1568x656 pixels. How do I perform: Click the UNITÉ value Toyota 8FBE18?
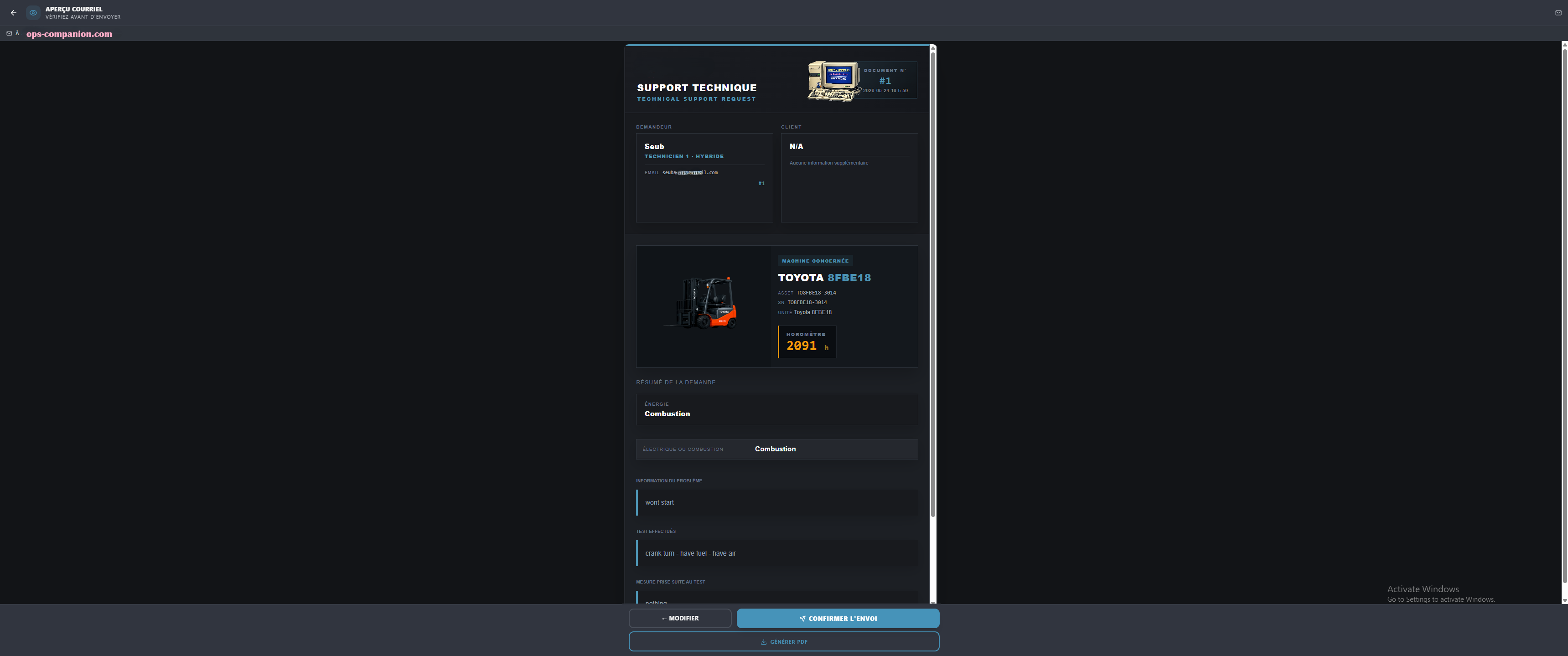pos(812,312)
